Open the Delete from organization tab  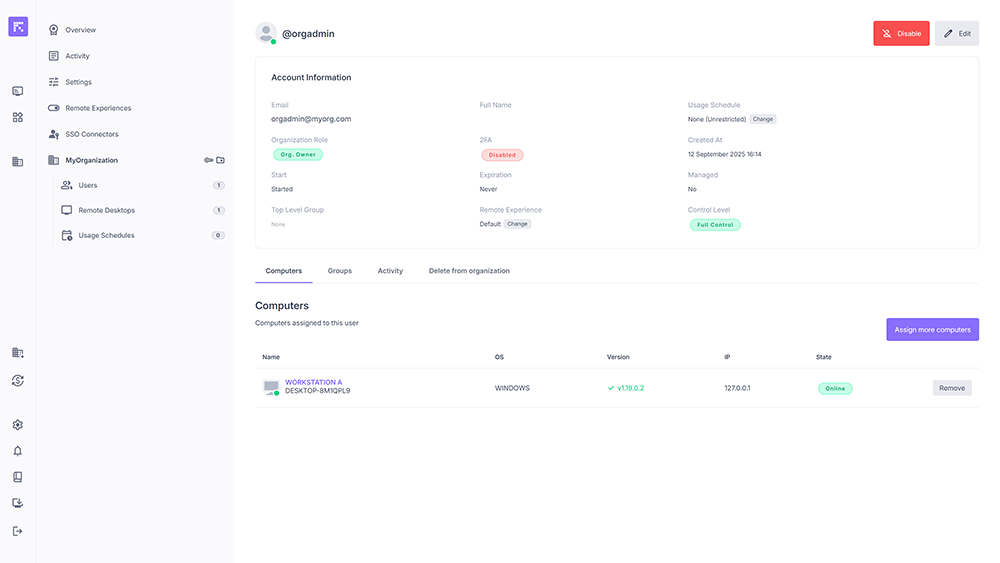click(x=469, y=271)
